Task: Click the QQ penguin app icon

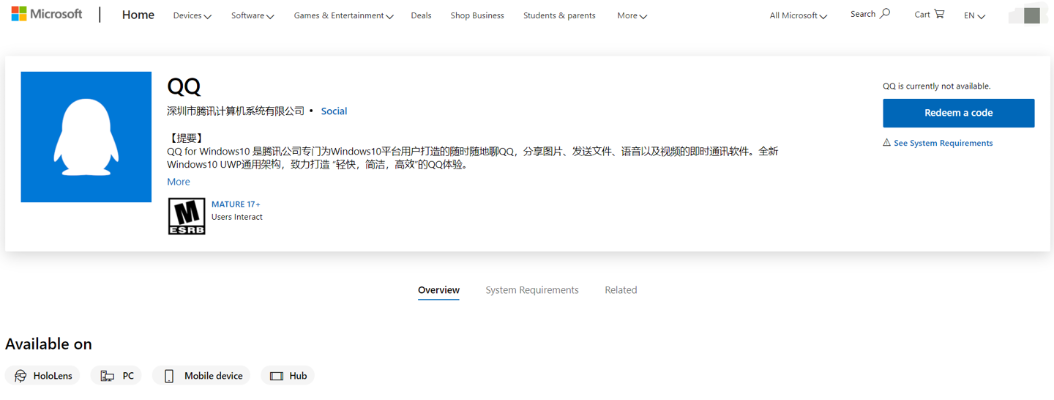Action: point(86,137)
